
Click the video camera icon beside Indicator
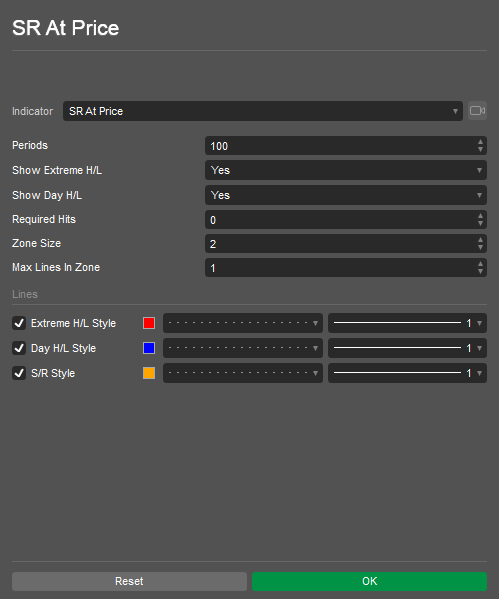477,111
